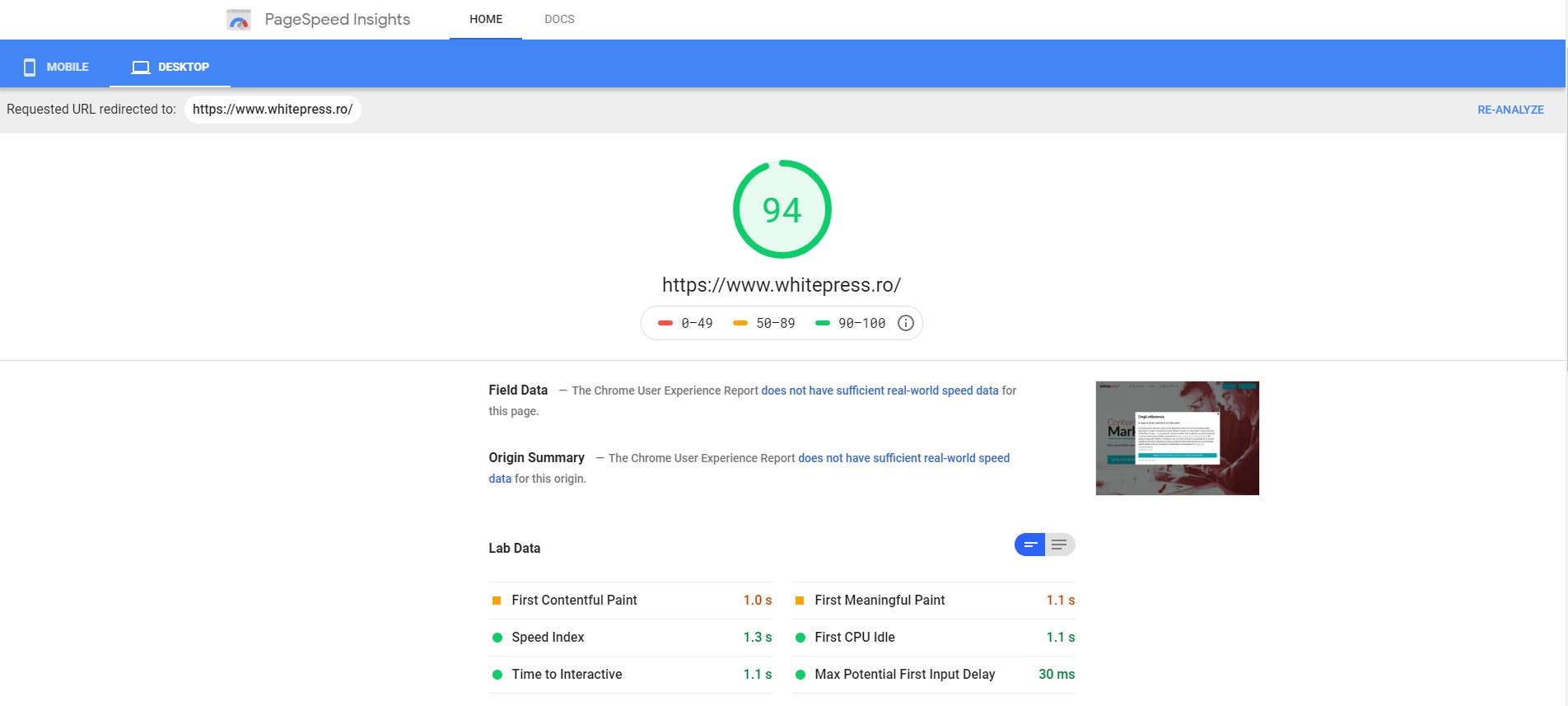Switch to the MOBILE results tab
This screenshot has height=706, width=1568.
pyautogui.click(x=55, y=67)
